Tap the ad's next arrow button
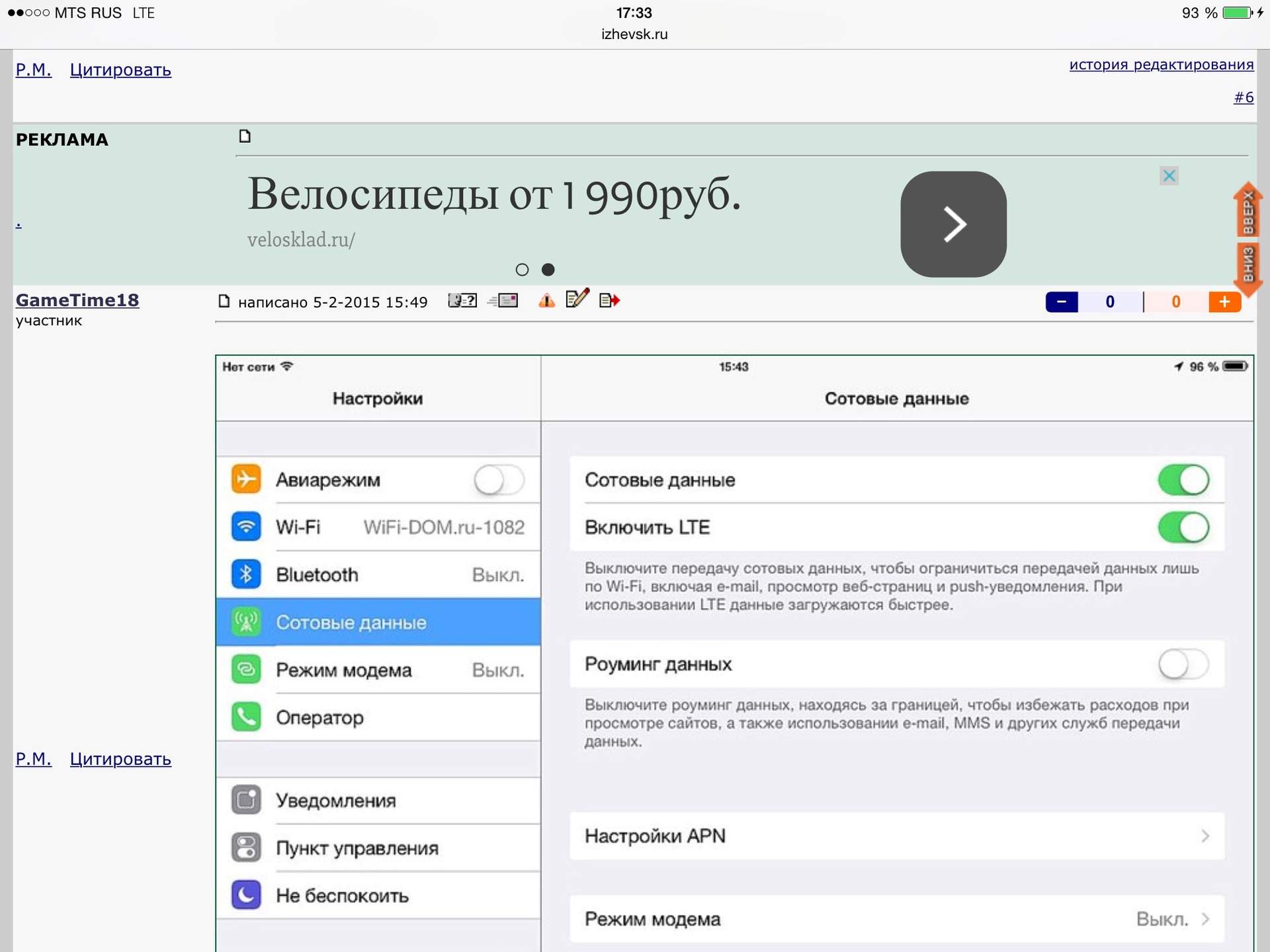The width and height of the screenshot is (1270, 952). (x=953, y=224)
